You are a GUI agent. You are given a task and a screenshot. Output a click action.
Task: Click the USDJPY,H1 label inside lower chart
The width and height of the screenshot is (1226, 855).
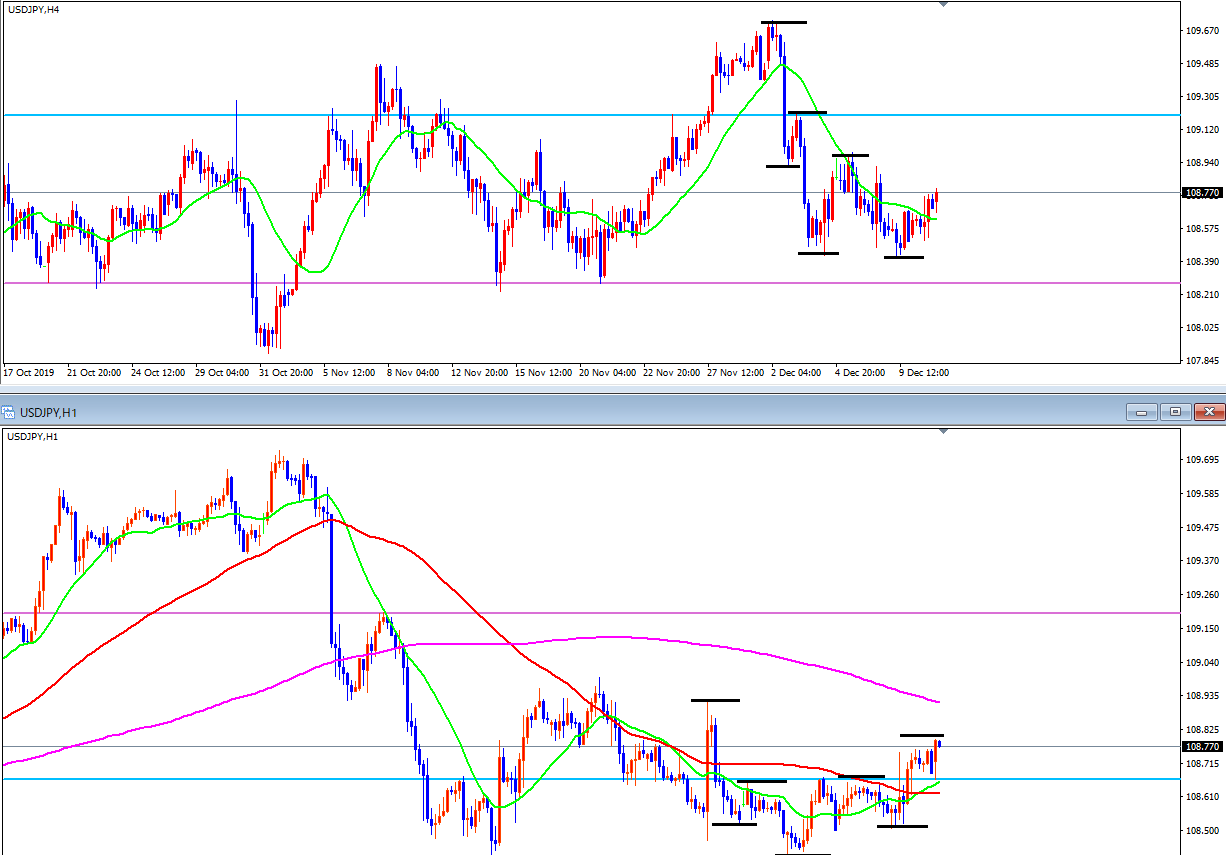[32, 436]
